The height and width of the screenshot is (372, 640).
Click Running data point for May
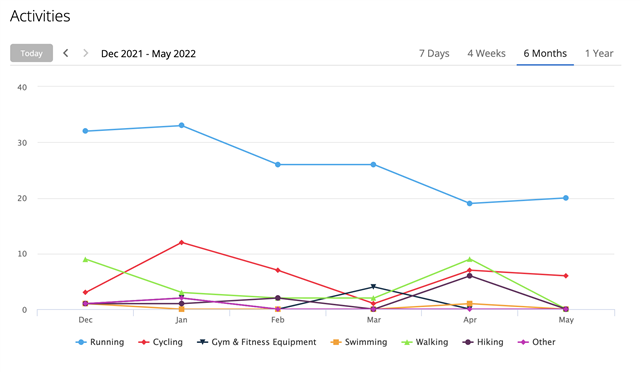pyautogui.click(x=566, y=198)
